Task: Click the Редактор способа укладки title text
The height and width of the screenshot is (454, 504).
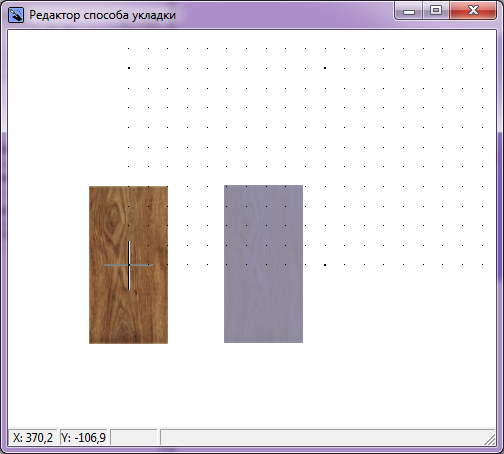Action: point(102,15)
